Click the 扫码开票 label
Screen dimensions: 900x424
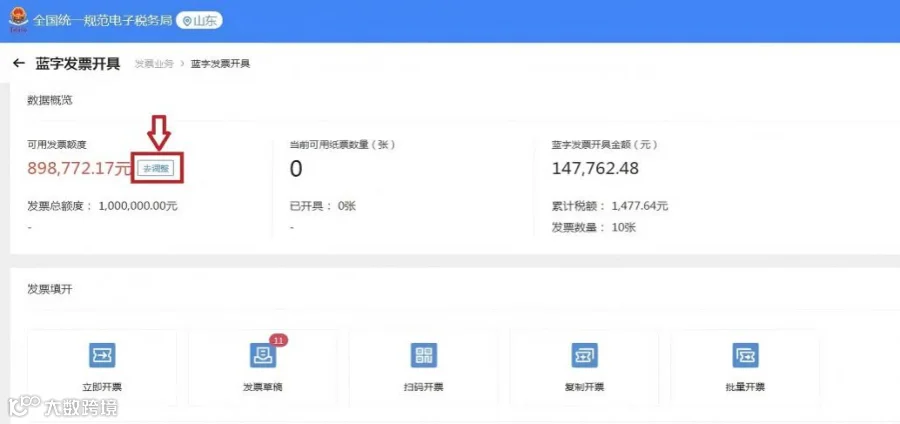click(x=424, y=387)
